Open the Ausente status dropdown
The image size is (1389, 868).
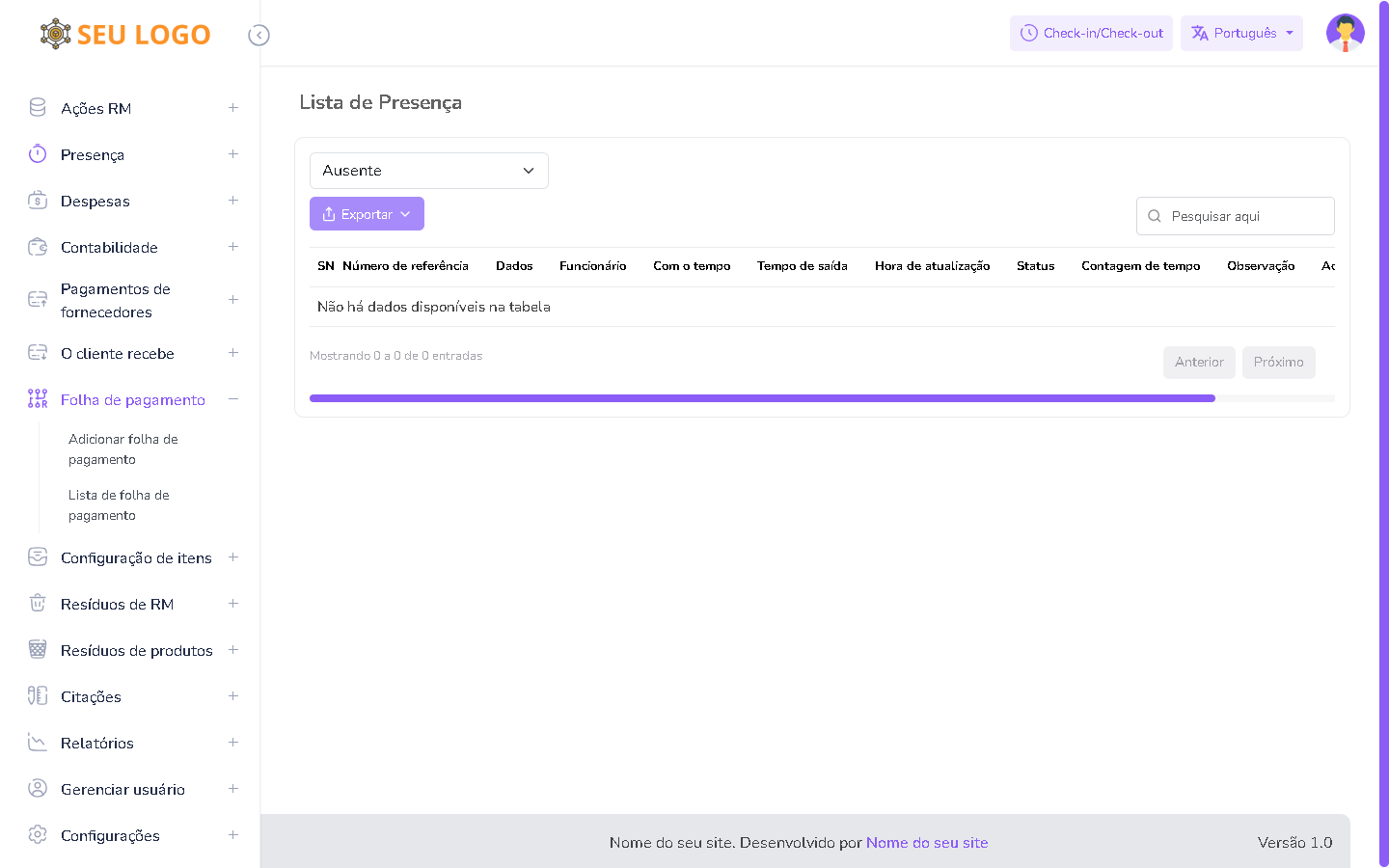[x=428, y=171]
